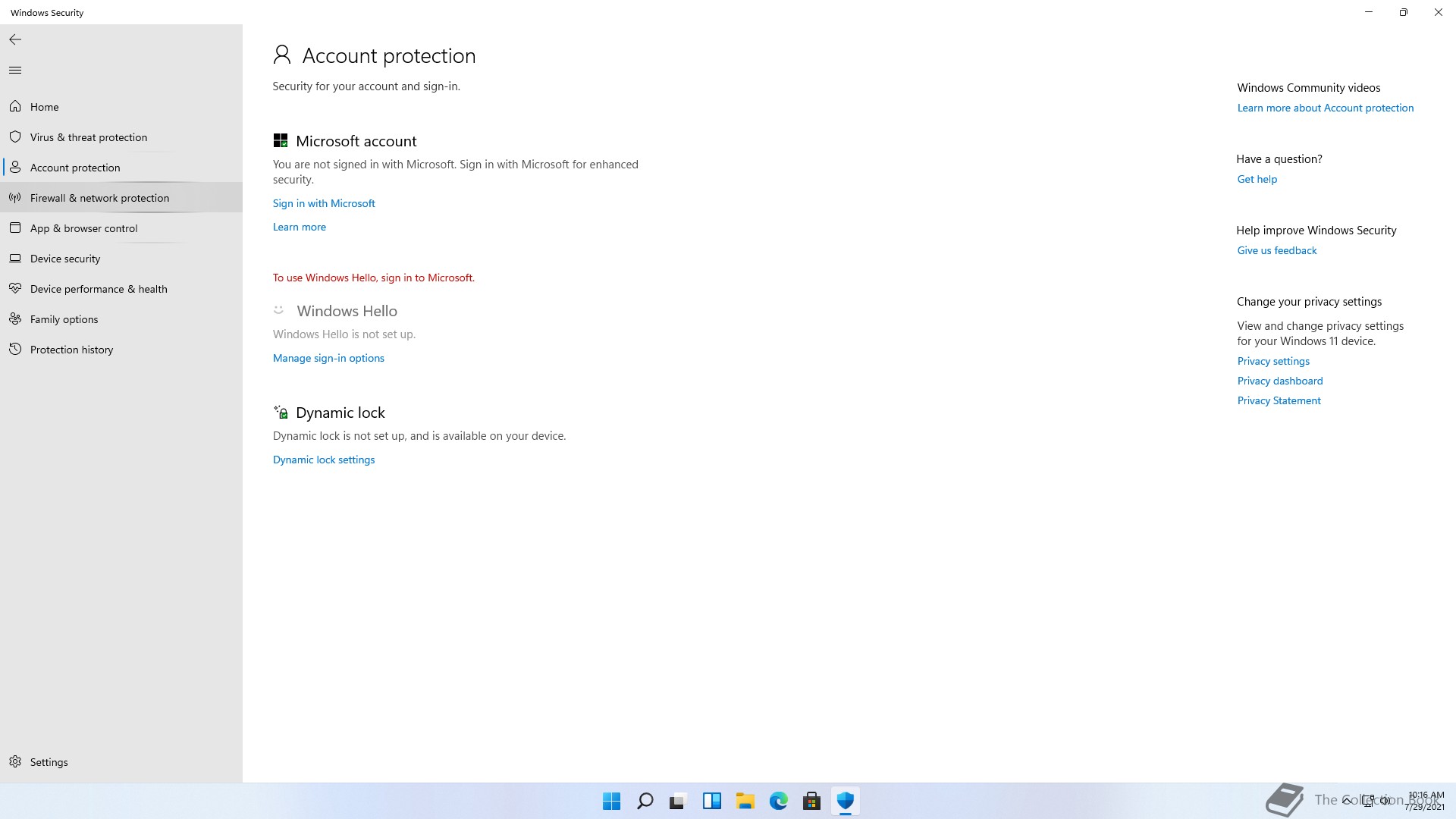This screenshot has height=819, width=1456.
Task: Click Windows Security shield taskbar icon
Action: [x=846, y=801]
